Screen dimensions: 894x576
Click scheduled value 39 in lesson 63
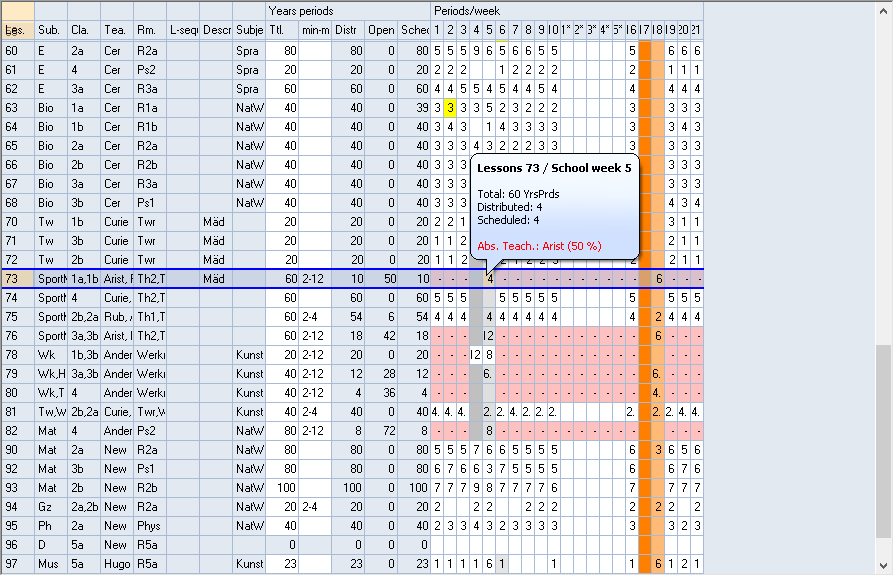pyautogui.click(x=415, y=108)
